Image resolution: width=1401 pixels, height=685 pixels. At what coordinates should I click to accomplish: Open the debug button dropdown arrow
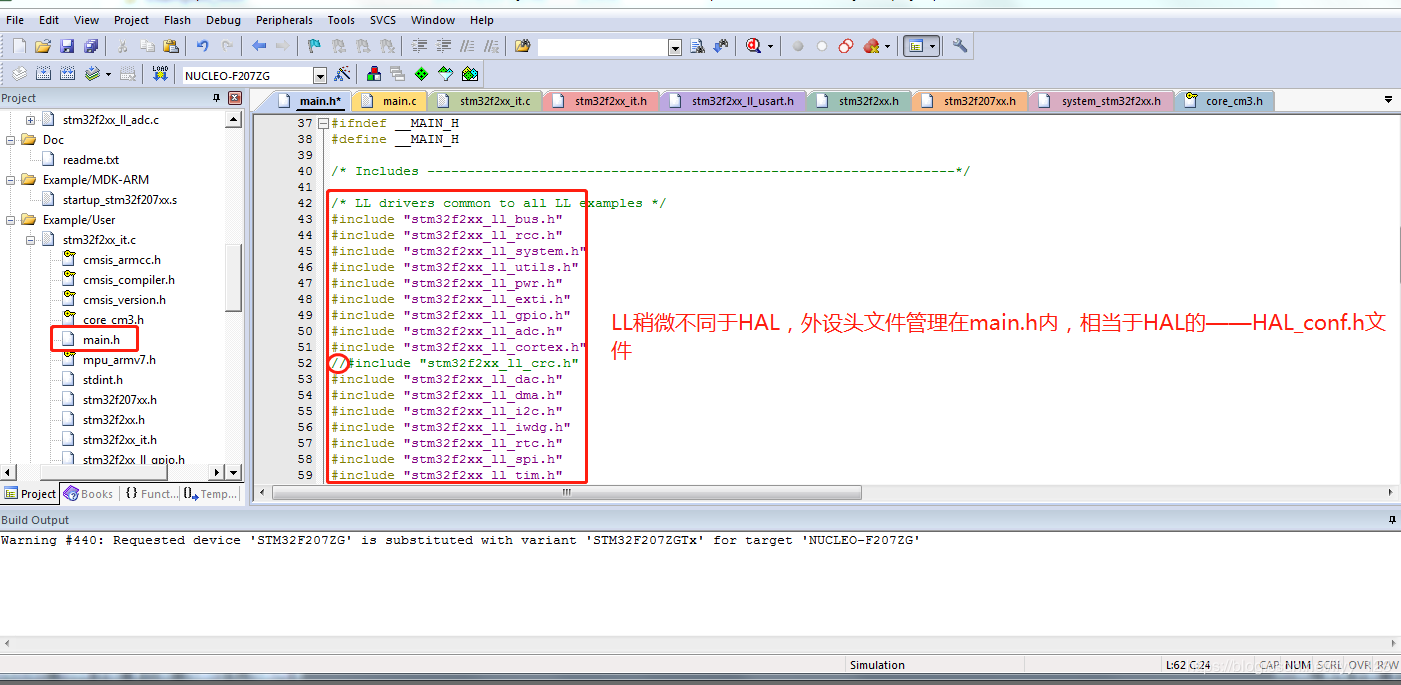pyautogui.click(x=771, y=46)
